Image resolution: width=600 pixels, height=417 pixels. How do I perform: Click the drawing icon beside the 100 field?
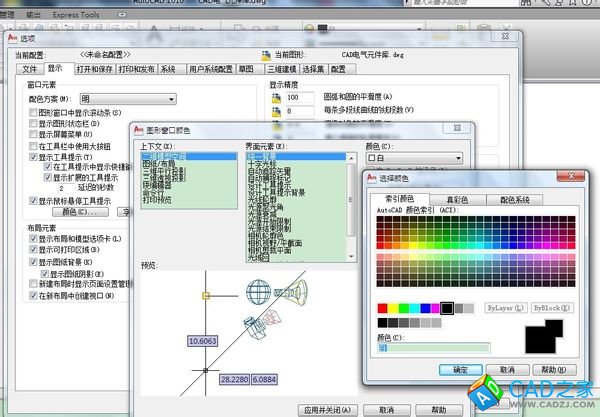coord(276,97)
